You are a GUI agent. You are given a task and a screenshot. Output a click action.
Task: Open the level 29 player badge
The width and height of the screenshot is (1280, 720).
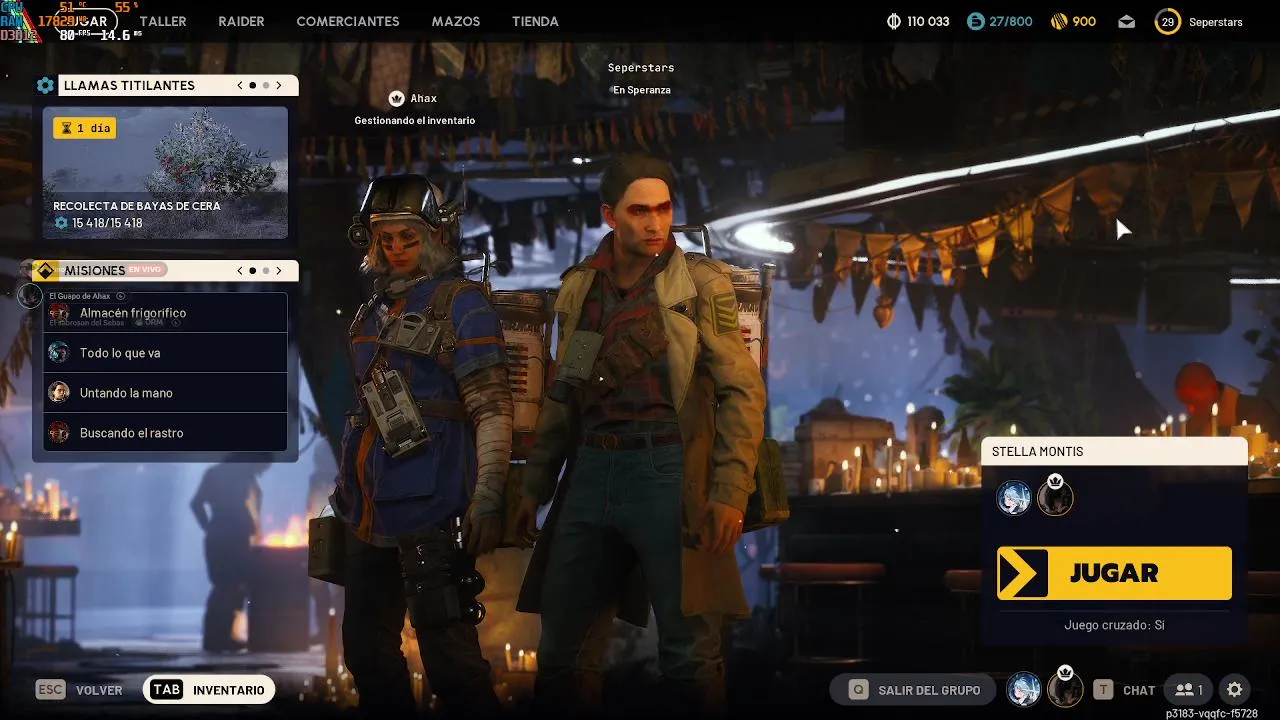[x=1167, y=21]
